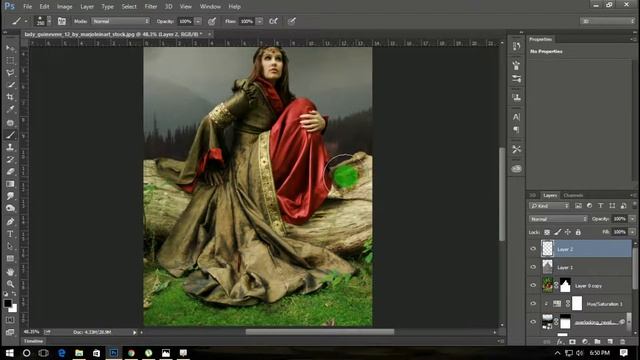Open Edge browser from taskbar

pyautogui.click(x=62, y=353)
